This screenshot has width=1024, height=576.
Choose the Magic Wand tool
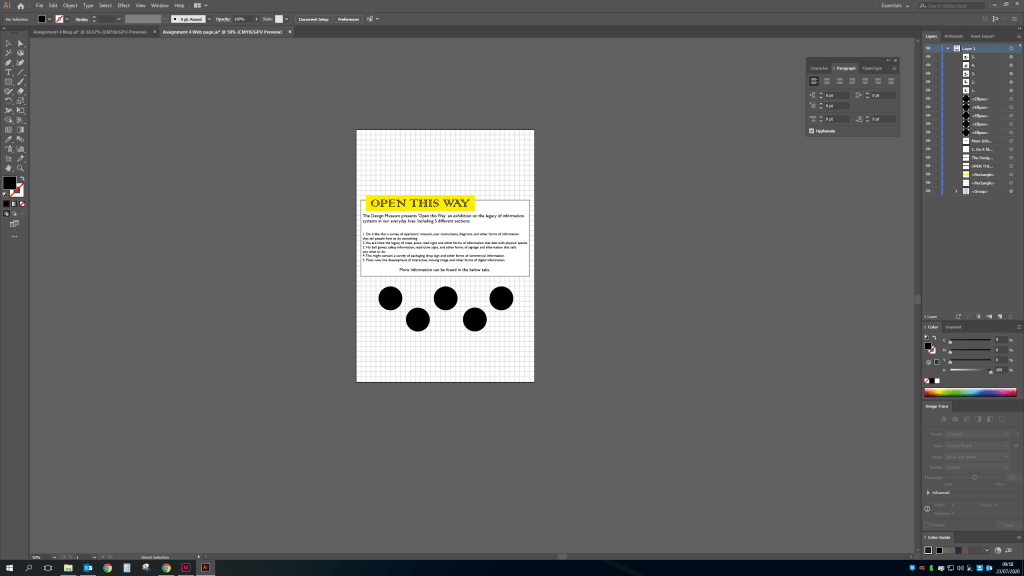(x=9, y=53)
